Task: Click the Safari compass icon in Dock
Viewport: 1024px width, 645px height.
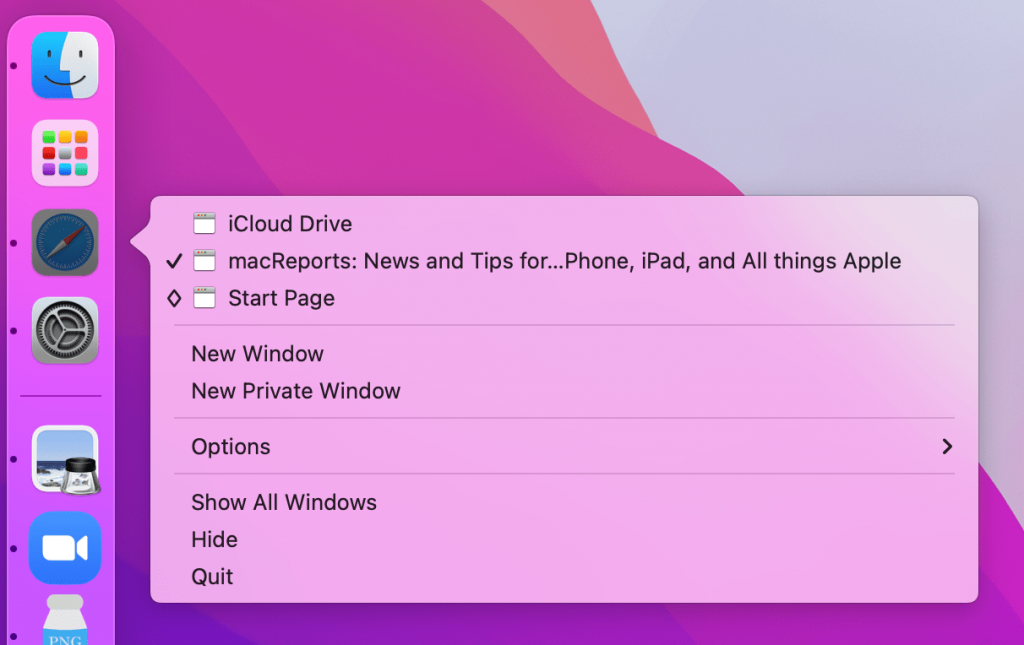Action: 65,242
